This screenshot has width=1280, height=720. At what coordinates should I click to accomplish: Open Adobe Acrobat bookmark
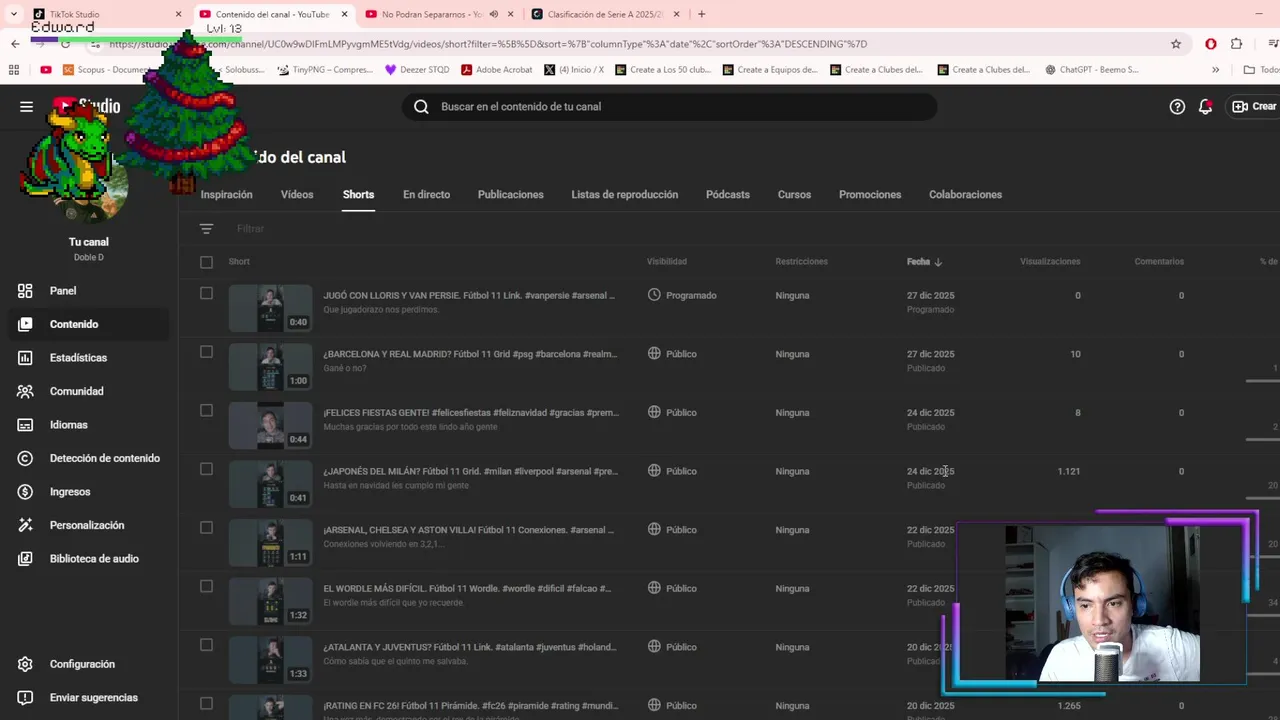[x=497, y=70]
